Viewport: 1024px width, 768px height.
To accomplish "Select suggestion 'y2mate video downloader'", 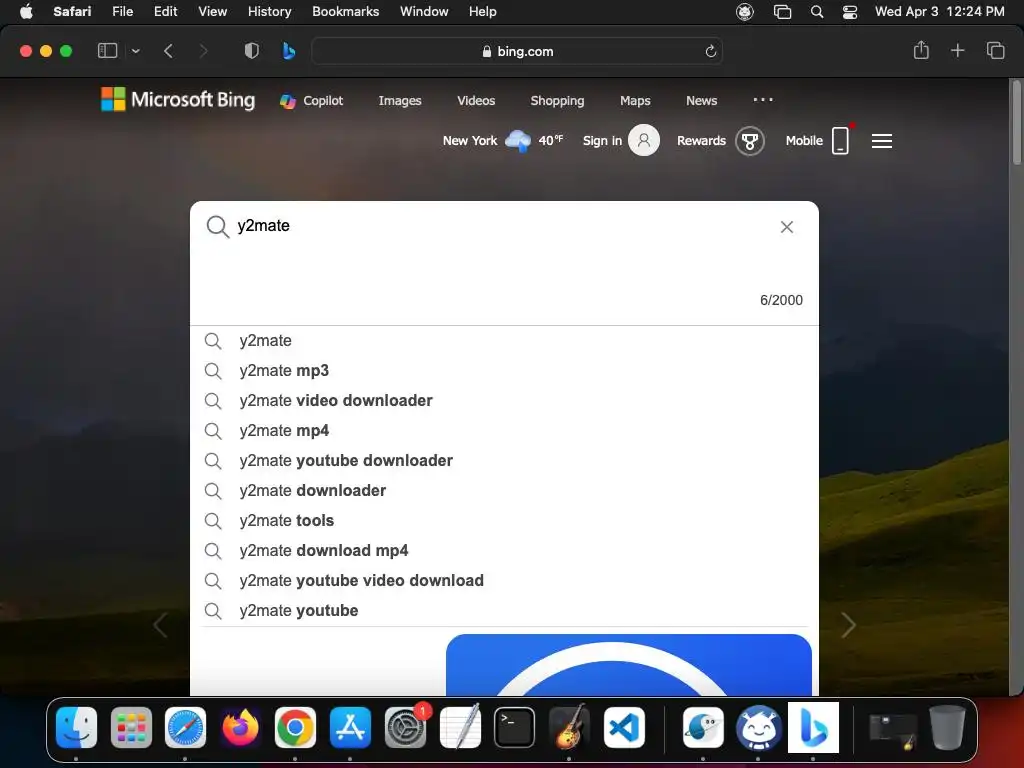I will [504, 400].
